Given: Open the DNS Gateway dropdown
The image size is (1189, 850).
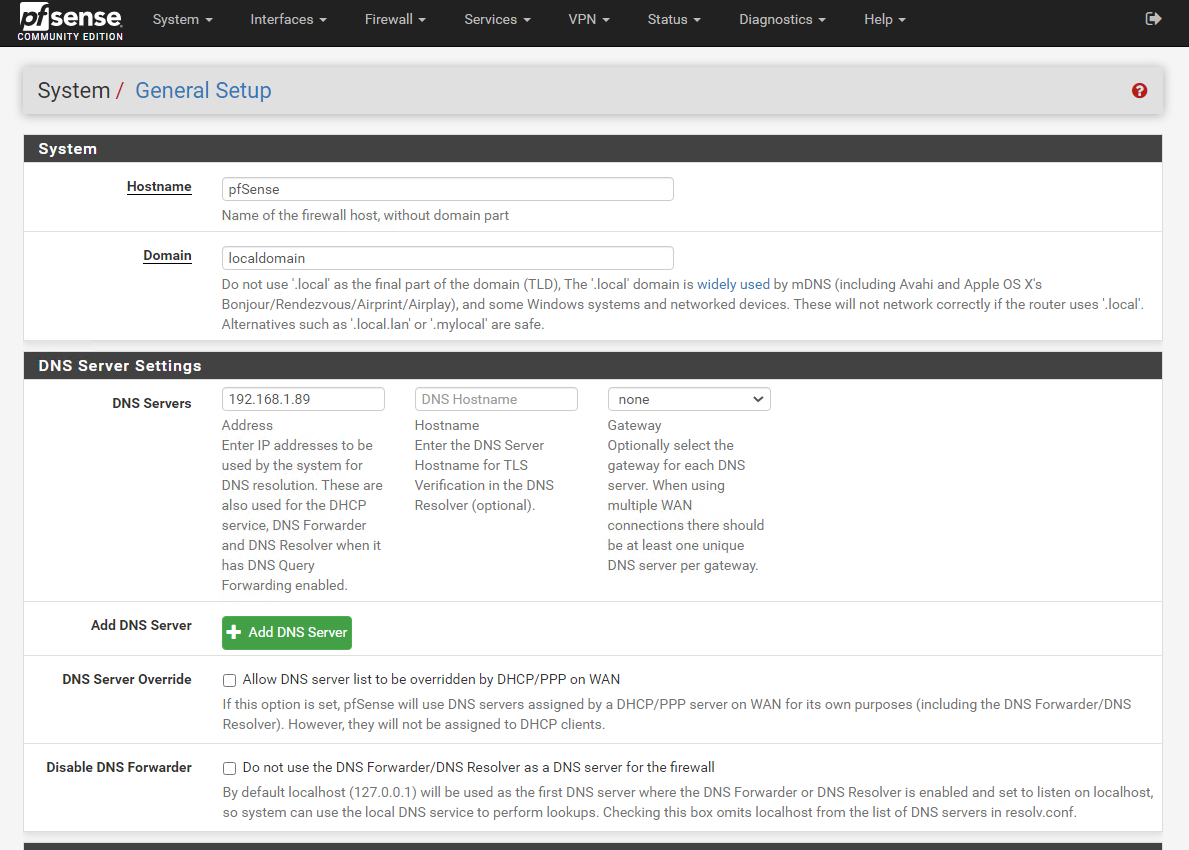Looking at the screenshot, I should pyautogui.click(x=689, y=399).
